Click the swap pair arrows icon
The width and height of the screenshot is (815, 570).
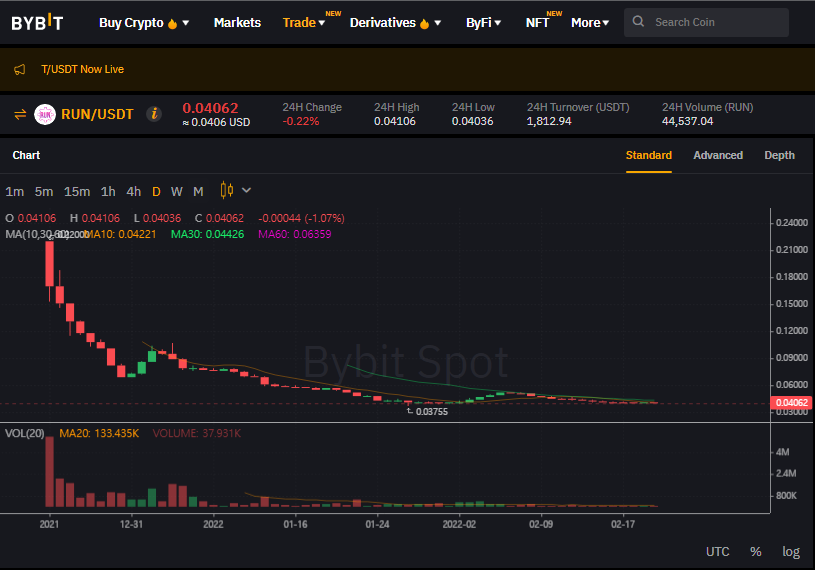[20, 114]
